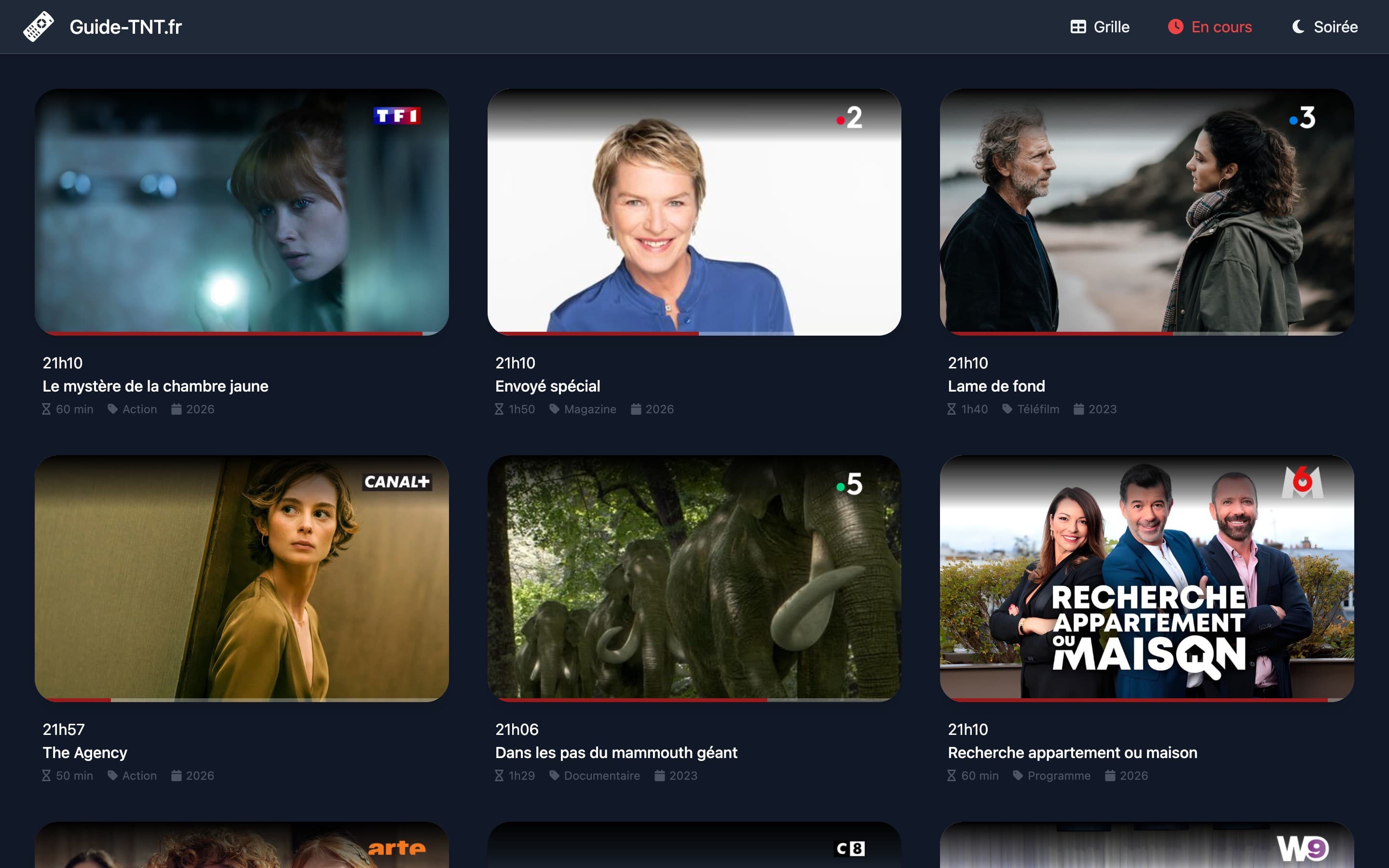Select the En cours tab
Screen dimensions: 1389x868
(x=1210, y=27)
